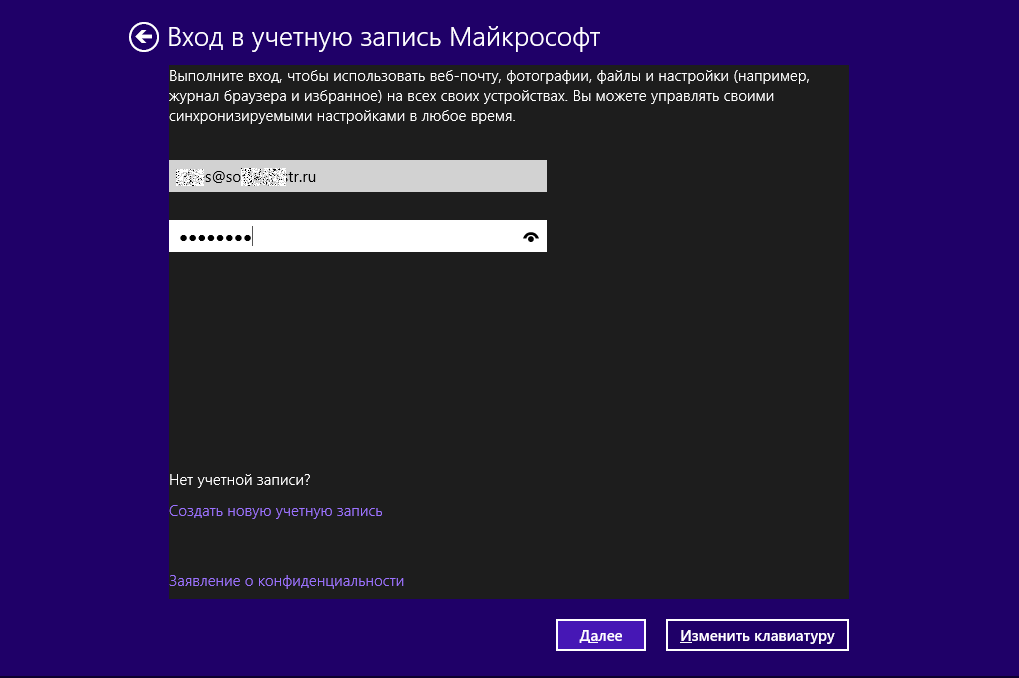This screenshot has width=1019, height=678.
Task: Click into the password field
Action: coord(357,236)
